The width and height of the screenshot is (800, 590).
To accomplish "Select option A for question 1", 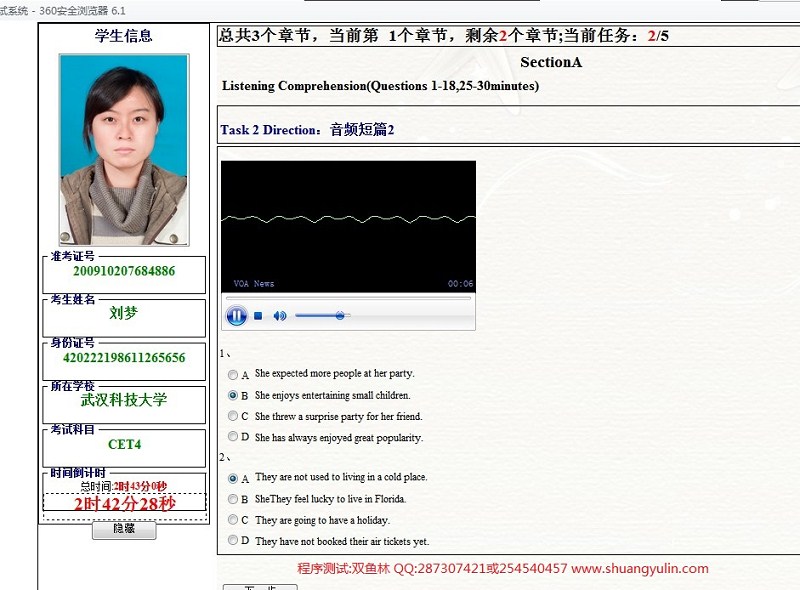I will click(233, 375).
